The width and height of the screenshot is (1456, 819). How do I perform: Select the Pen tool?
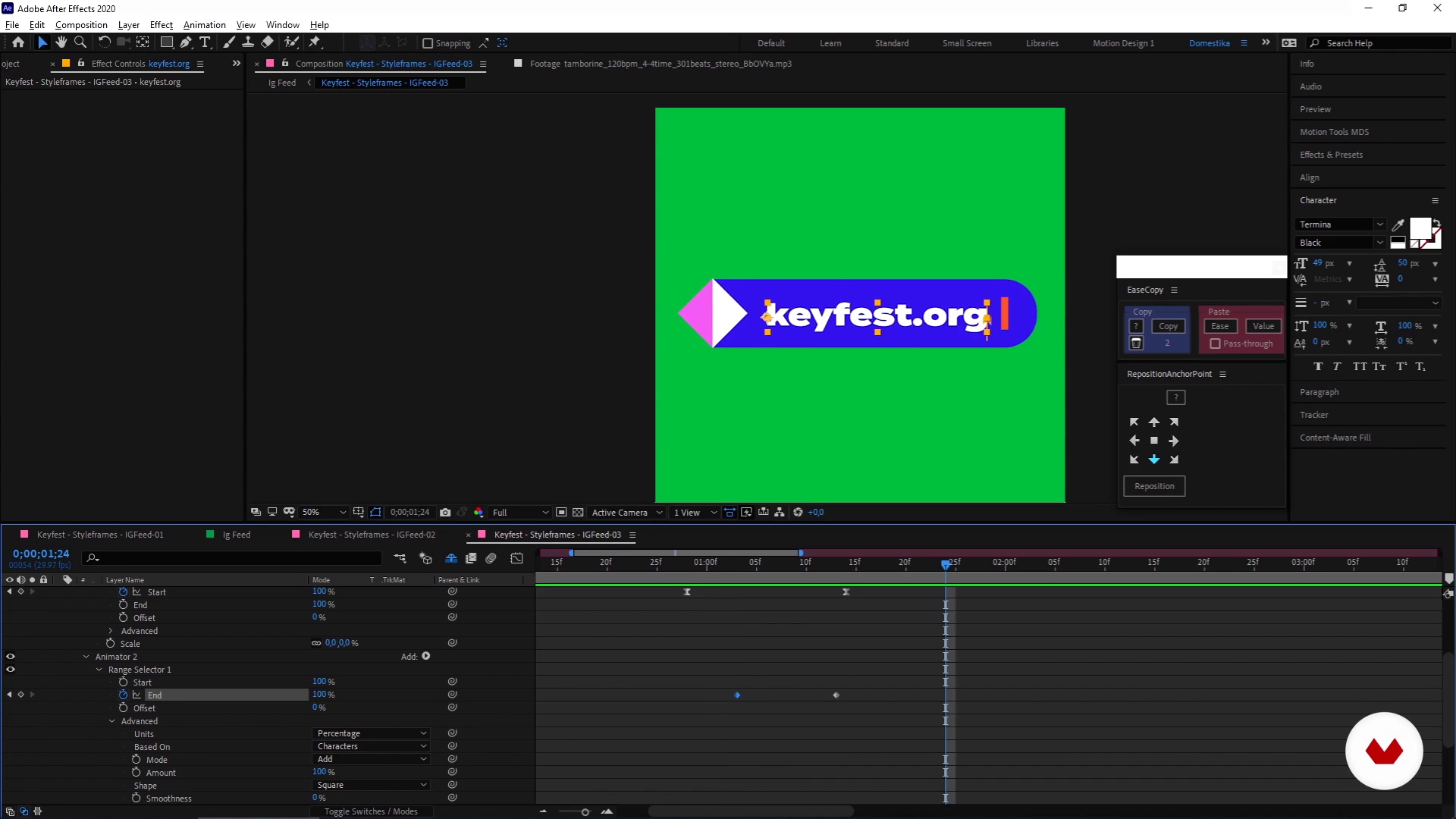tap(186, 42)
